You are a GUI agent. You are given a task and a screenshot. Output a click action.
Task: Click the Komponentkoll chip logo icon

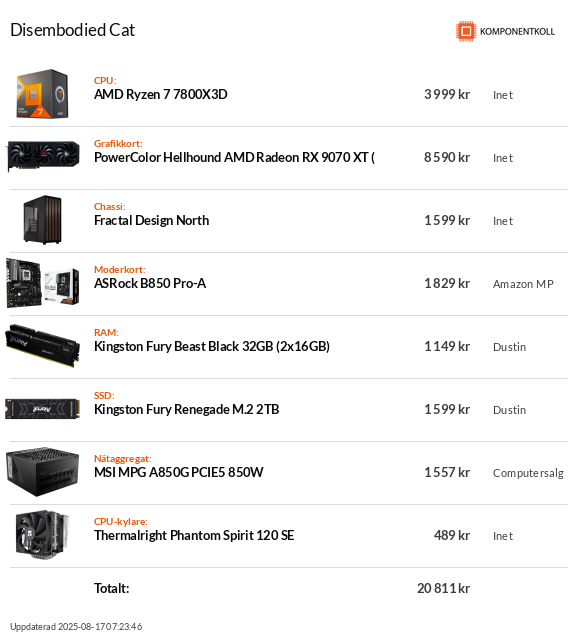[x=466, y=31]
